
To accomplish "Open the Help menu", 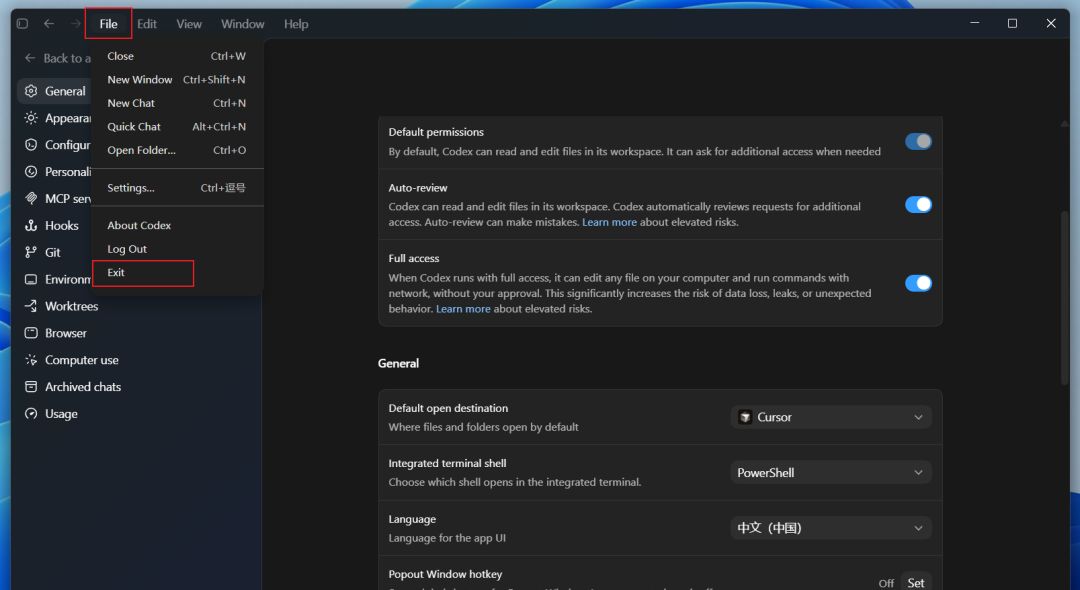I will pyautogui.click(x=296, y=23).
